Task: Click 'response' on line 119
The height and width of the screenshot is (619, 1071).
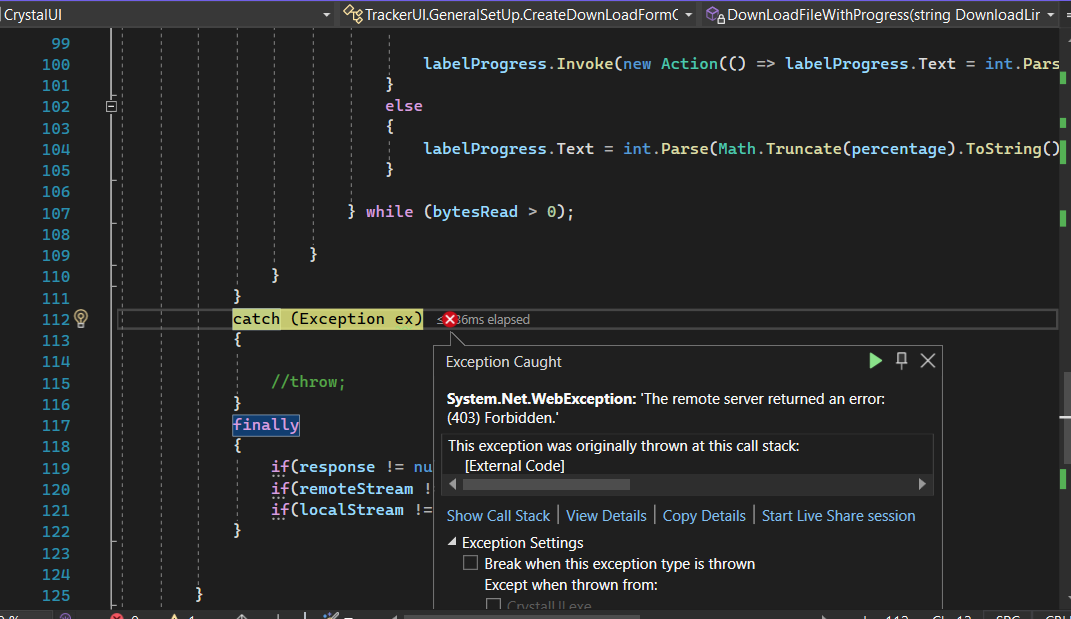Action: [337, 467]
